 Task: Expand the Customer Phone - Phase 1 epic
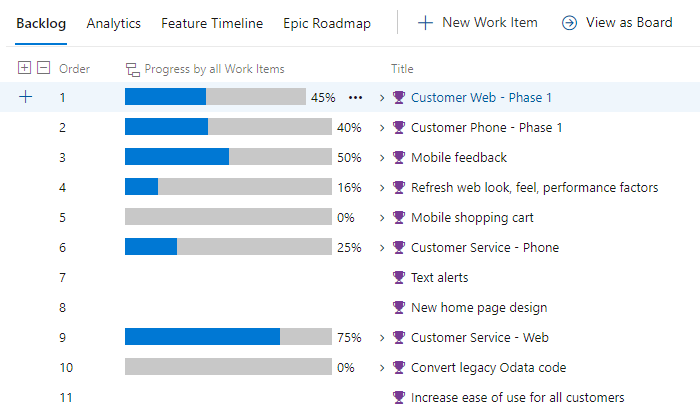point(381,127)
